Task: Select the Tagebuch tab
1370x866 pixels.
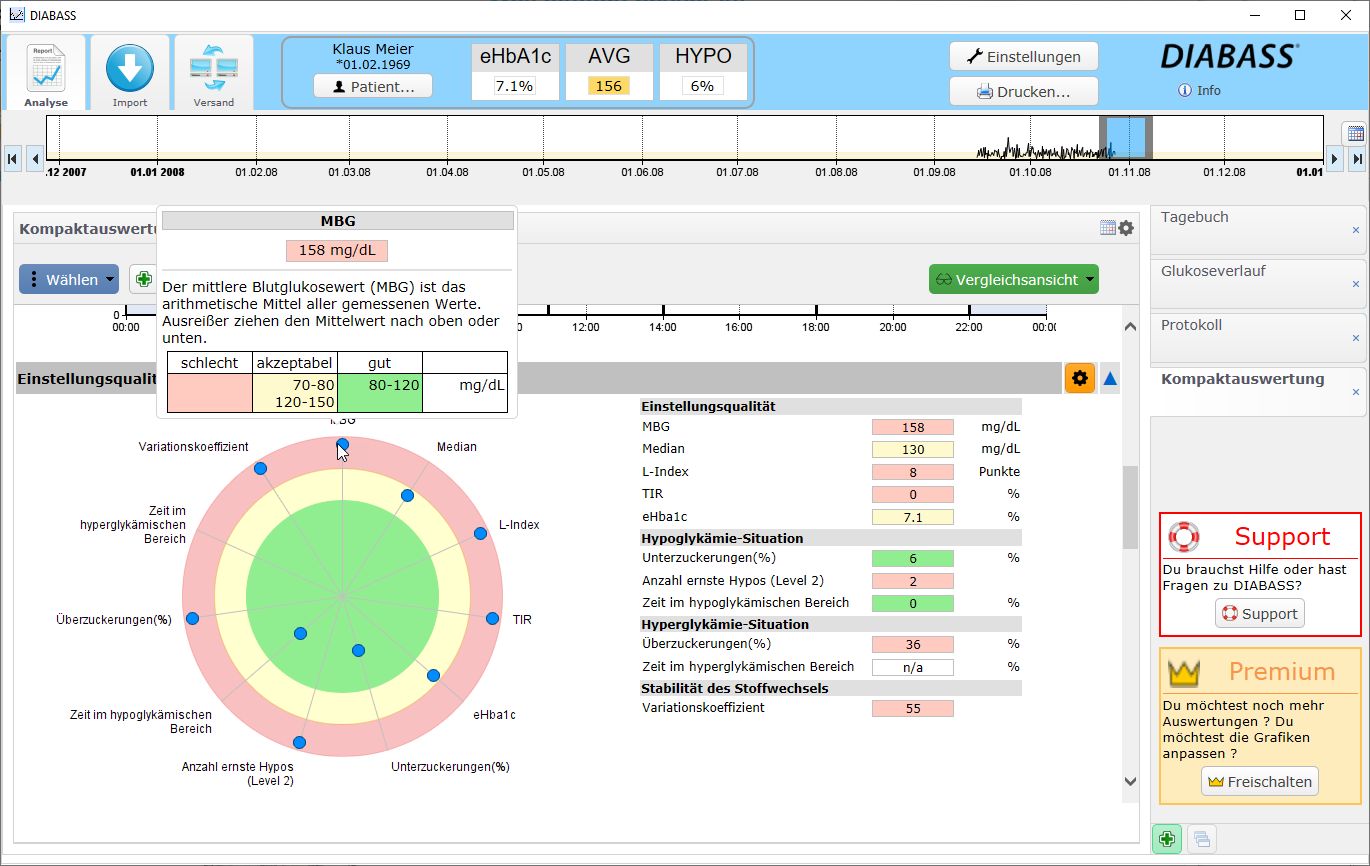Action: point(1195,217)
